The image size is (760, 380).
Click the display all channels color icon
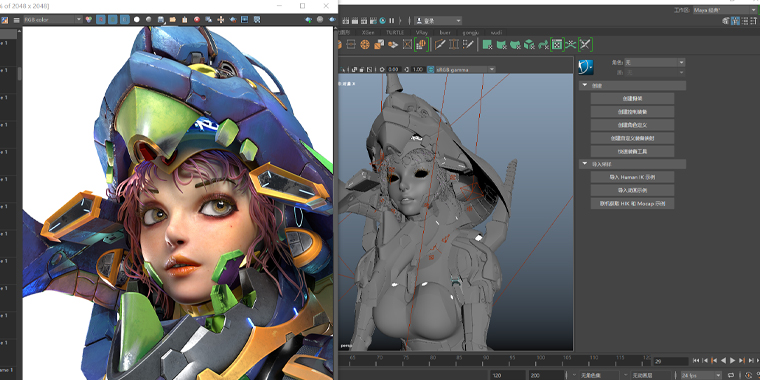click(89, 19)
